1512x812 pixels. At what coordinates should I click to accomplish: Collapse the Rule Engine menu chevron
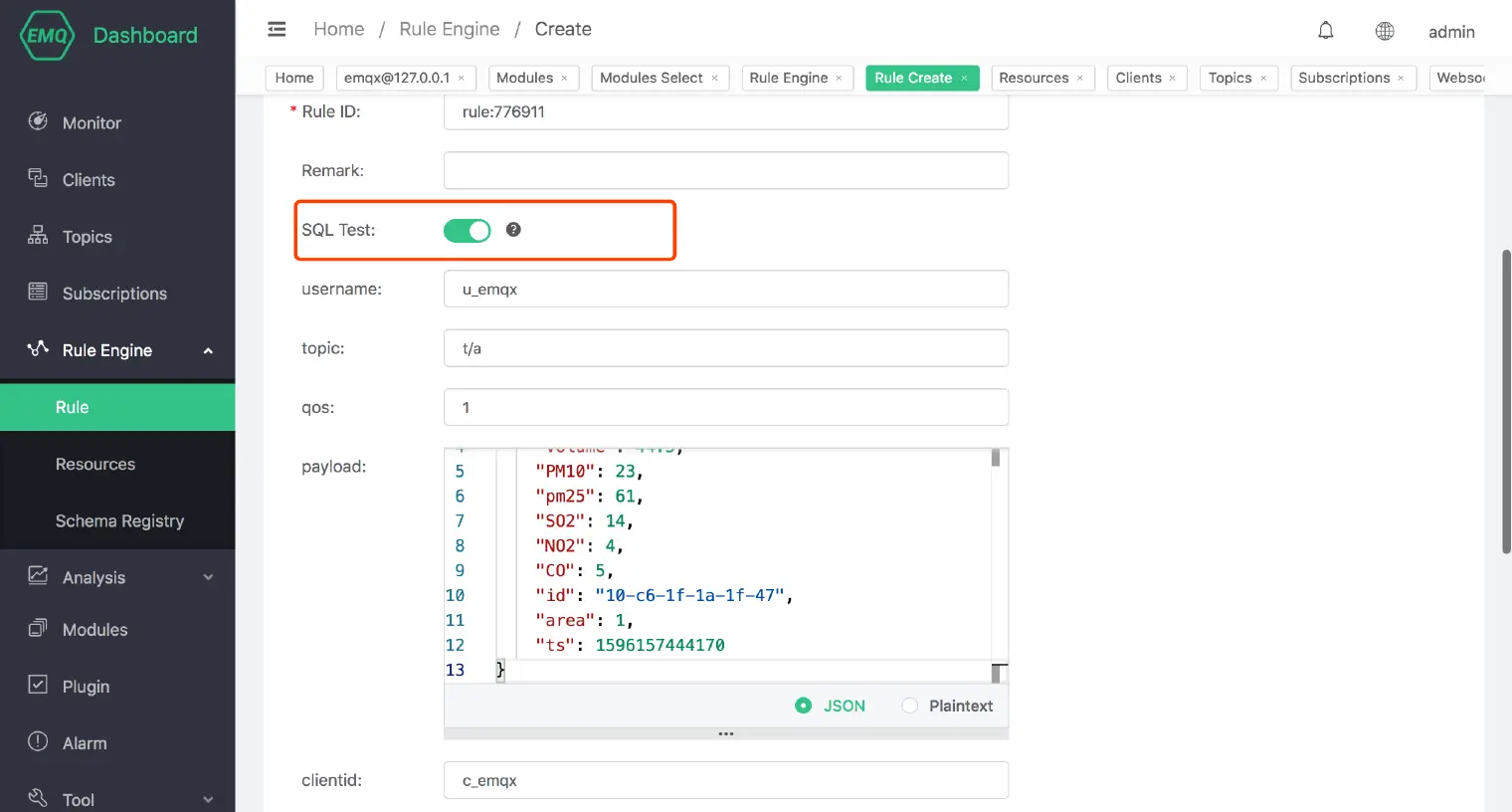208,350
